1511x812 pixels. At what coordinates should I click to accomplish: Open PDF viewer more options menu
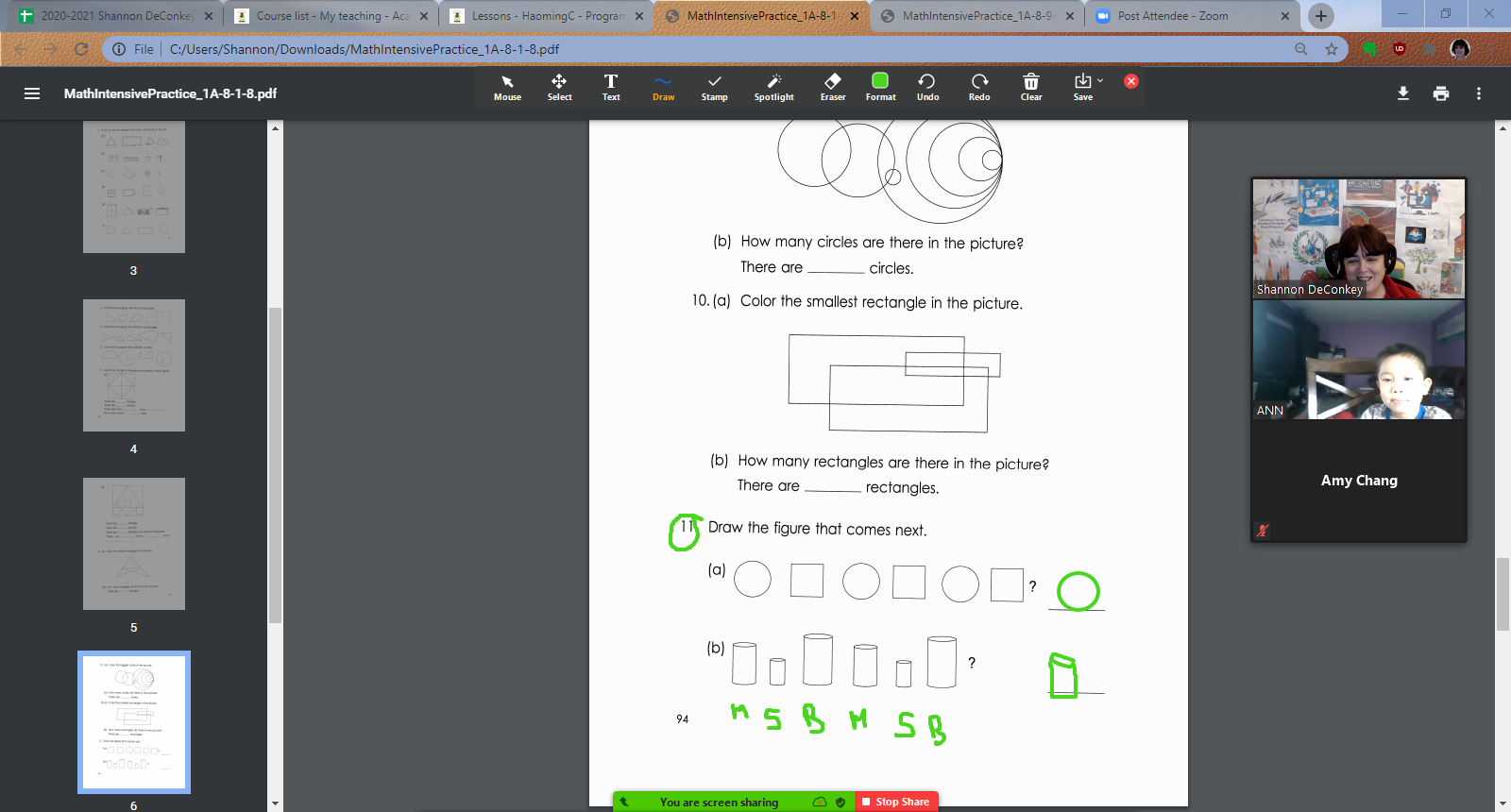pos(1479,93)
